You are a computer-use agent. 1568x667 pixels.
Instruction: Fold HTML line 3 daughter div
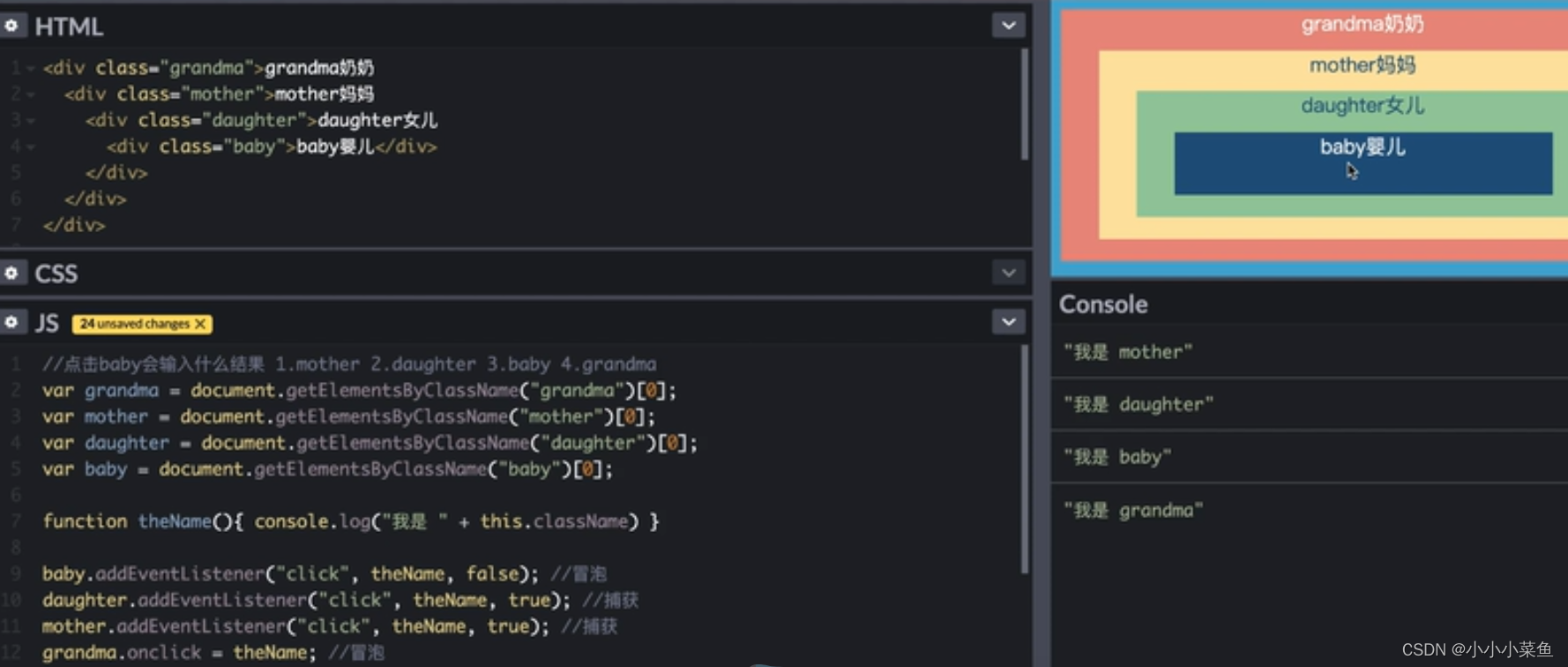click(x=31, y=121)
